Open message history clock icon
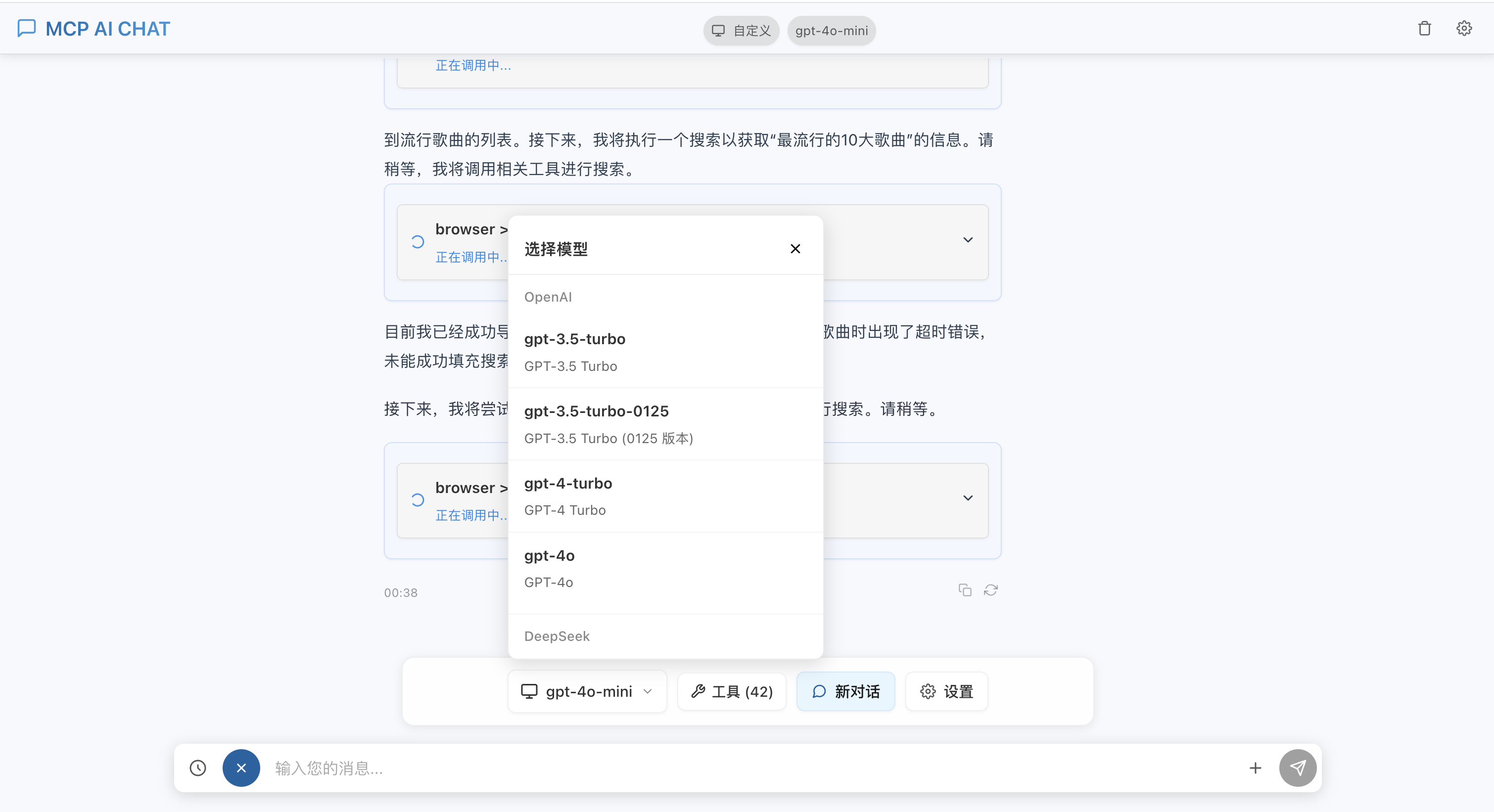1494x812 pixels. [x=197, y=768]
